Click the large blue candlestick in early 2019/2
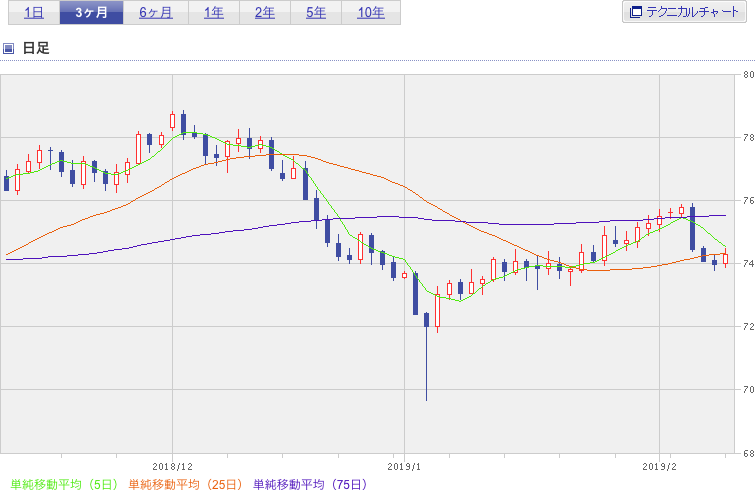This screenshot has width=755, height=493. point(692,228)
